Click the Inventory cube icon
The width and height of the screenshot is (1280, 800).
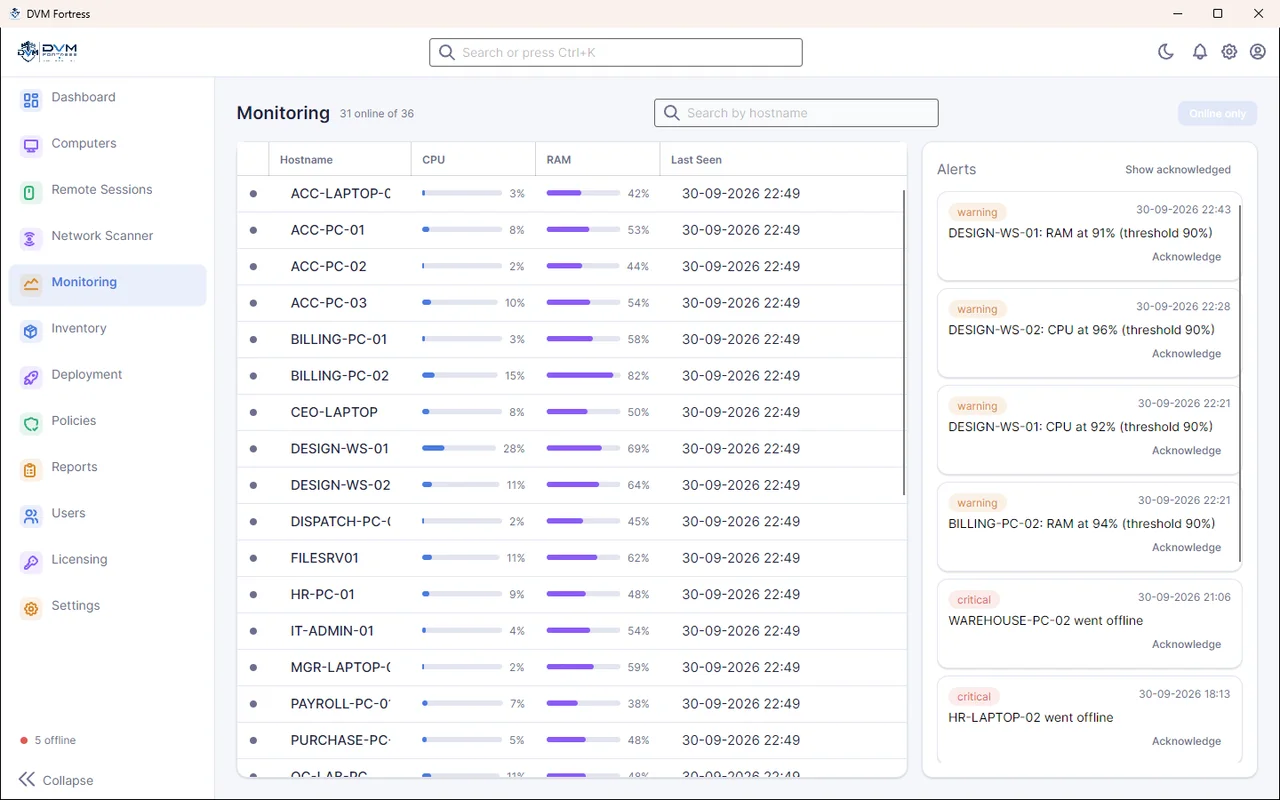(x=31, y=330)
